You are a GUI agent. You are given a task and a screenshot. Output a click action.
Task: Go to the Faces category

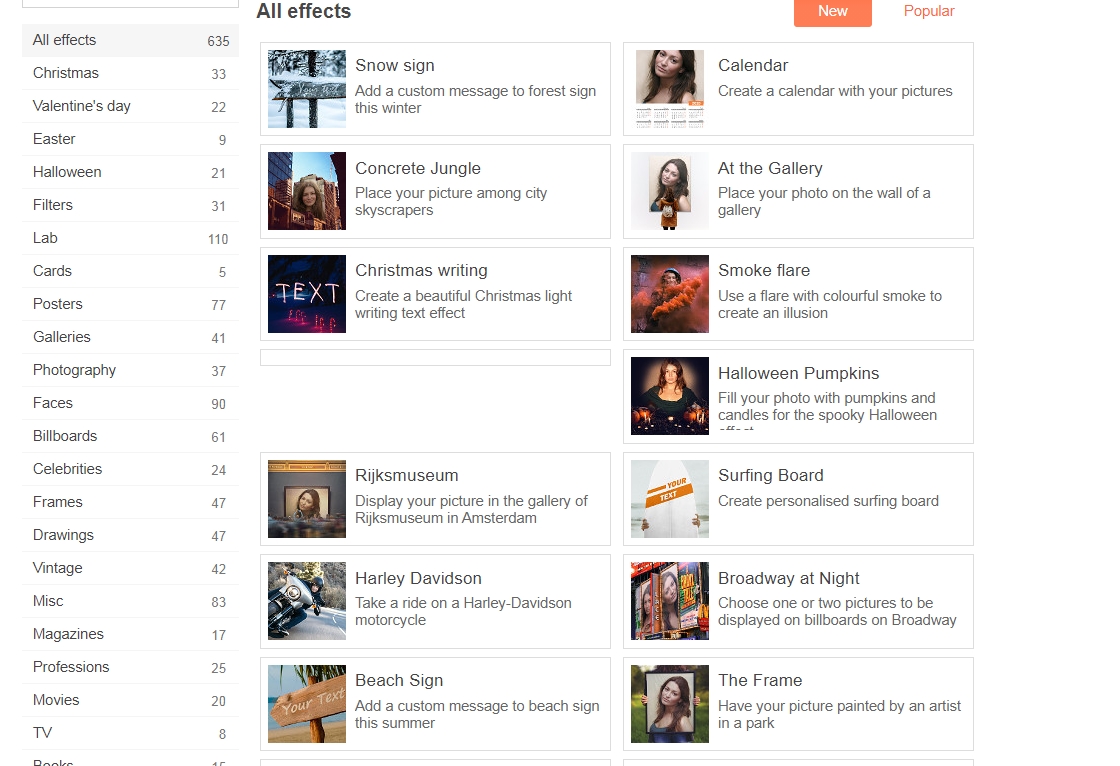click(x=53, y=403)
